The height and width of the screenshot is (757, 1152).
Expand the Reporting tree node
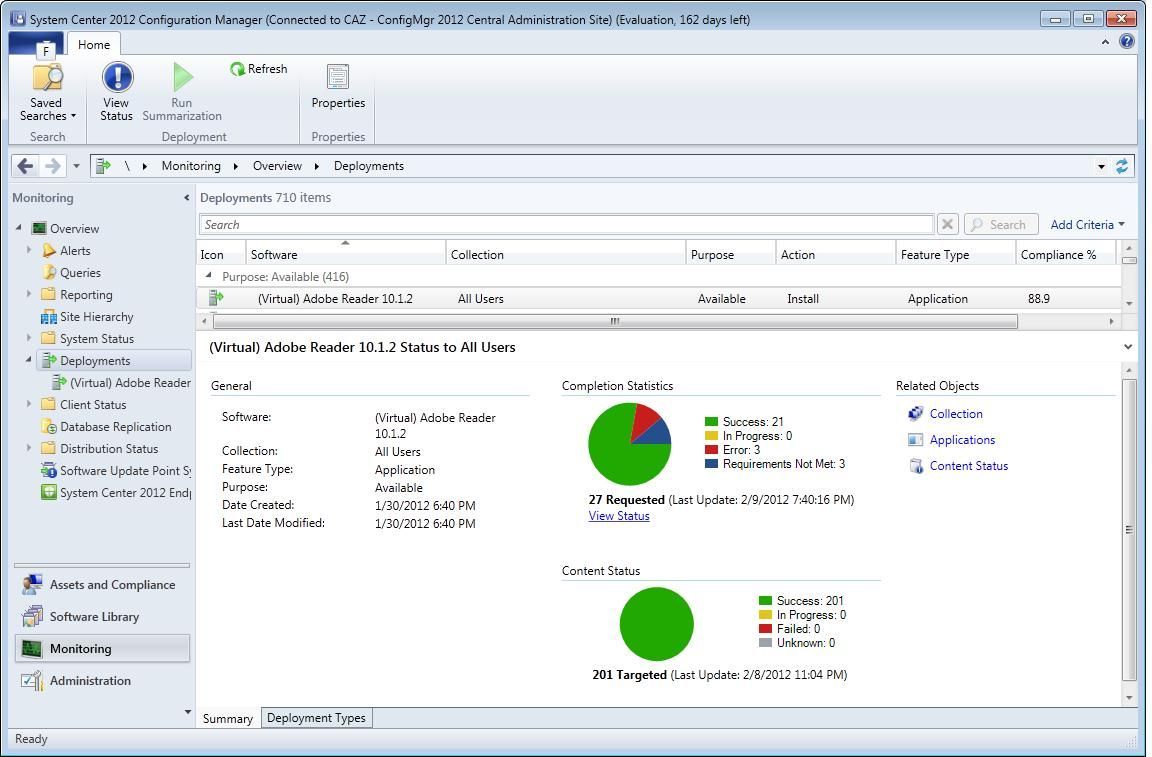(29, 294)
